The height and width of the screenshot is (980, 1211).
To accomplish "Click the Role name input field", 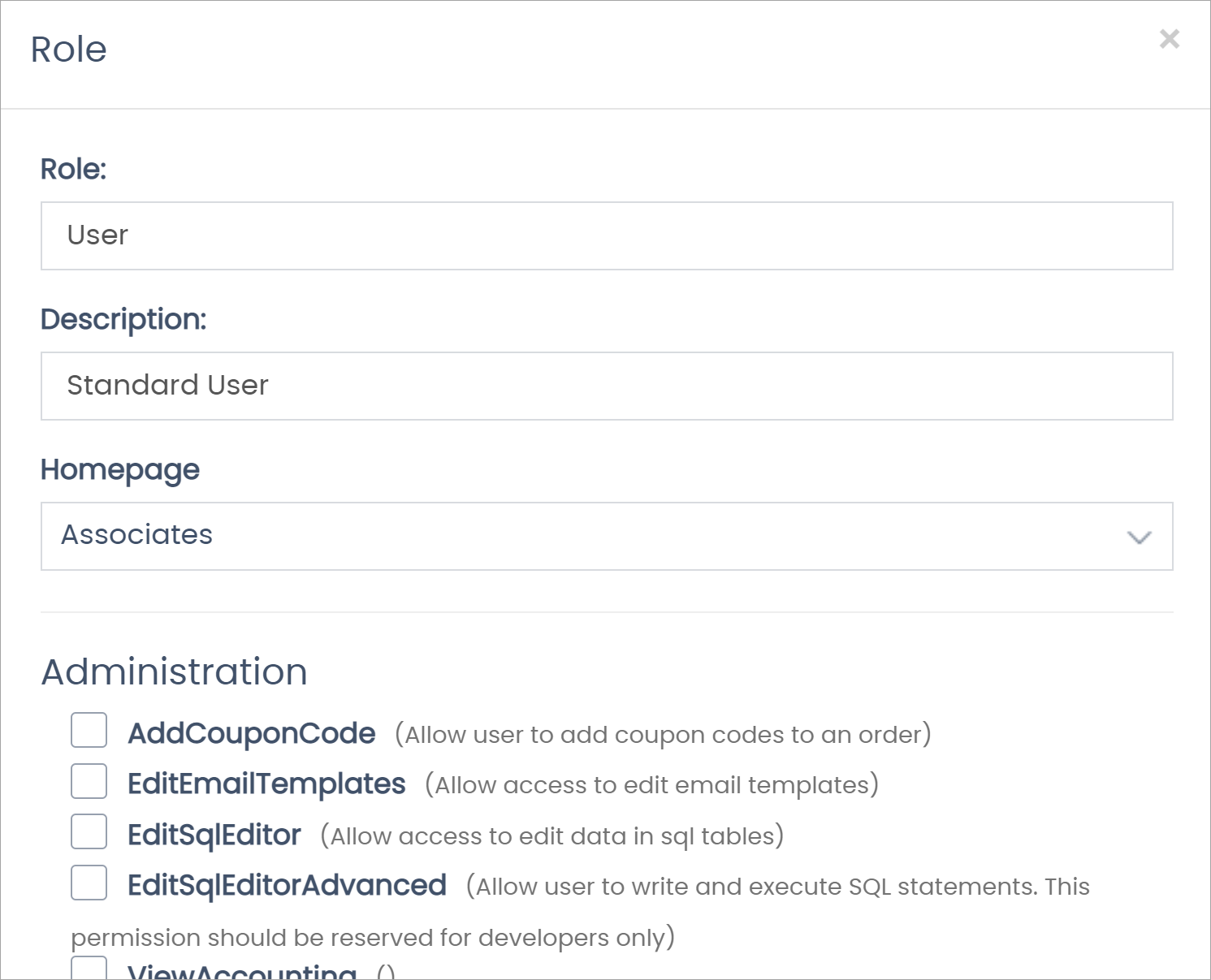I will [x=606, y=235].
